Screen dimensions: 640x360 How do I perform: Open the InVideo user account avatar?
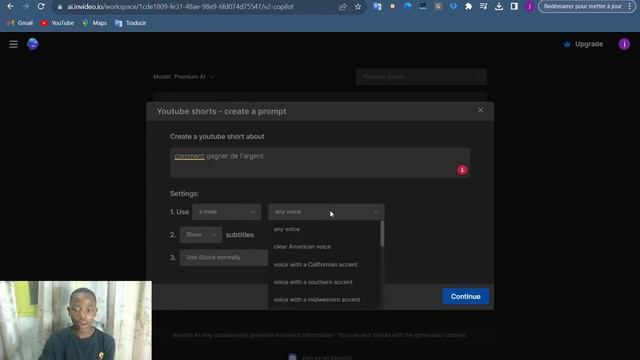pyautogui.click(x=624, y=44)
